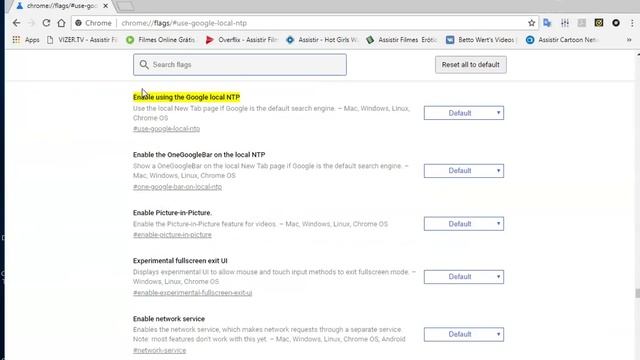Click the gray square extension icon

[582, 23]
